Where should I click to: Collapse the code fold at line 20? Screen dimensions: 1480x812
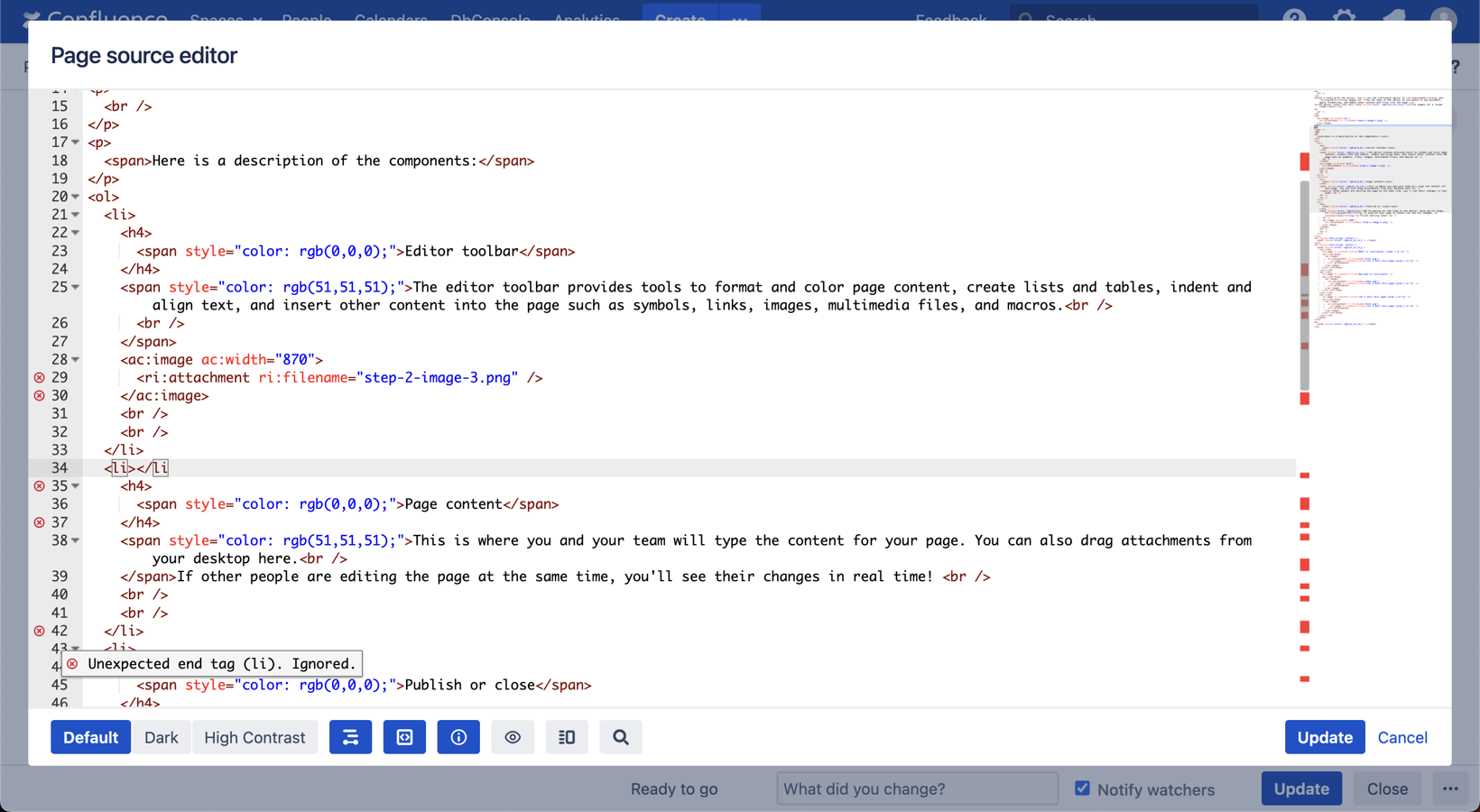coord(74,197)
